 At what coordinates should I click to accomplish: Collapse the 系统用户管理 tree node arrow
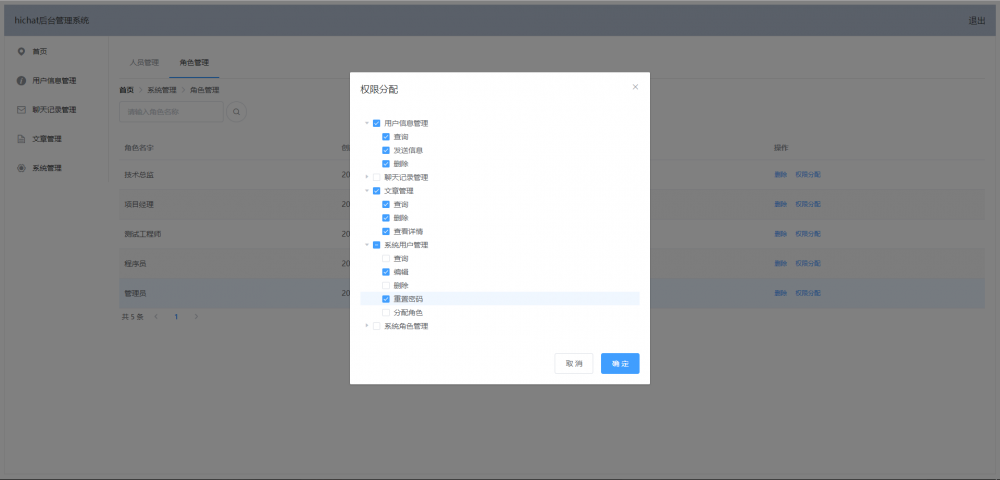click(367, 245)
